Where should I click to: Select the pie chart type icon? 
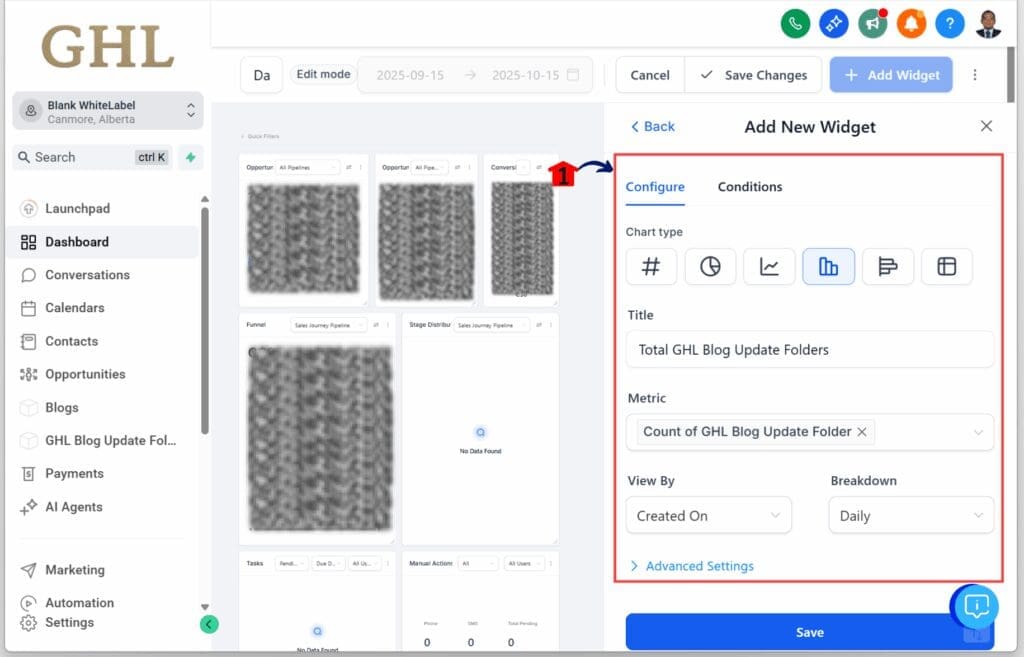tap(710, 267)
